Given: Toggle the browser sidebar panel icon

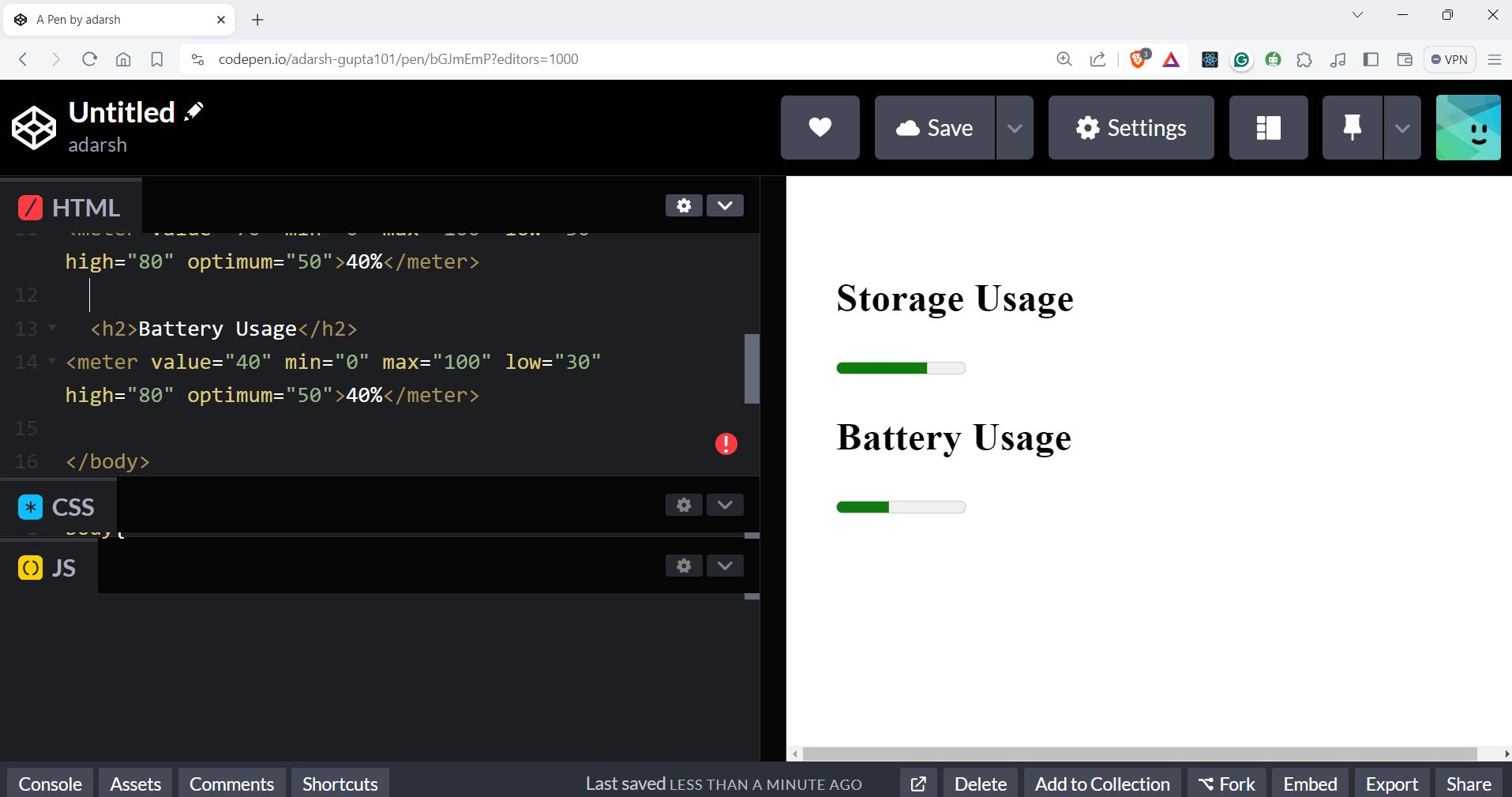Looking at the screenshot, I should click(x=1371, y=59).
